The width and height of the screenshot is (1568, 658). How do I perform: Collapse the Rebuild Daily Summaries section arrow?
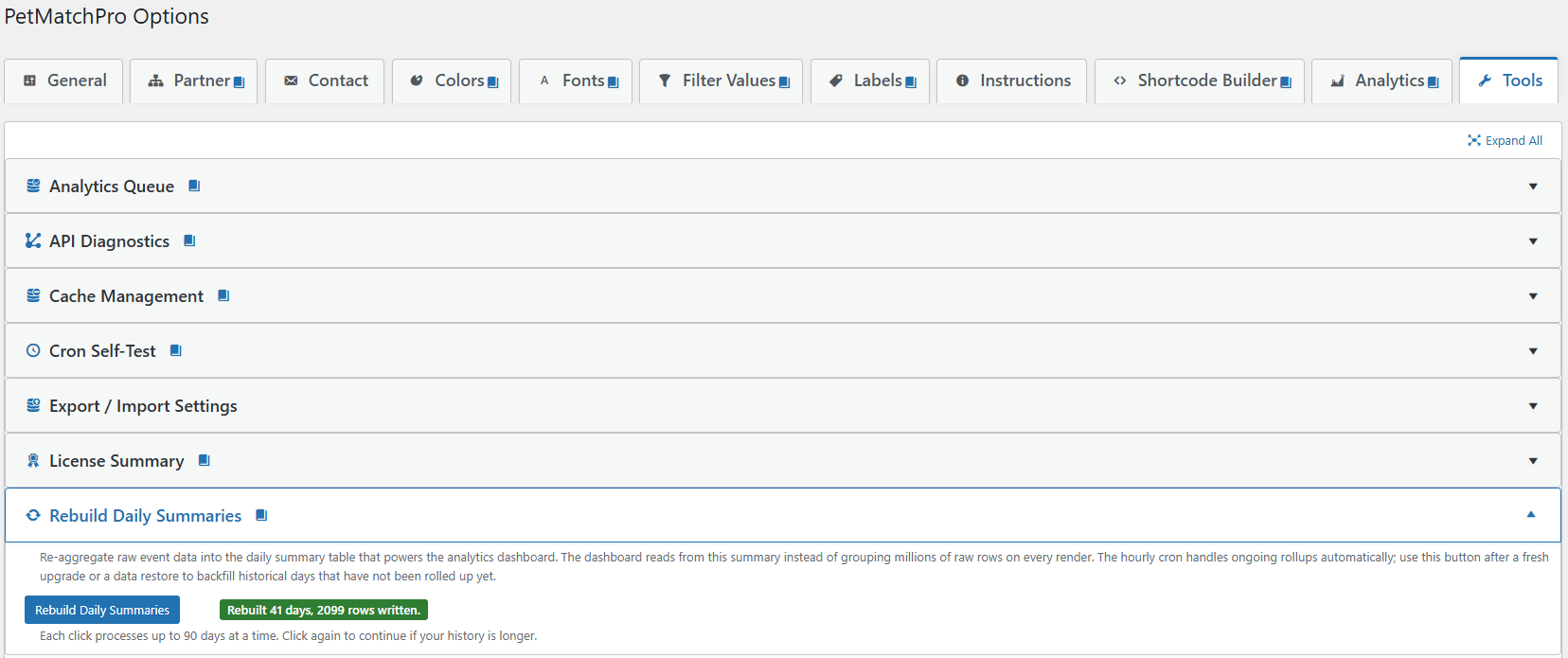(1531, 514)
